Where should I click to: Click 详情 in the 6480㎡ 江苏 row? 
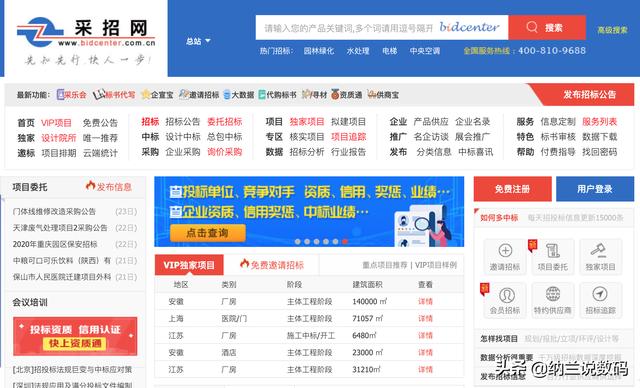click(x=425, y=335)
